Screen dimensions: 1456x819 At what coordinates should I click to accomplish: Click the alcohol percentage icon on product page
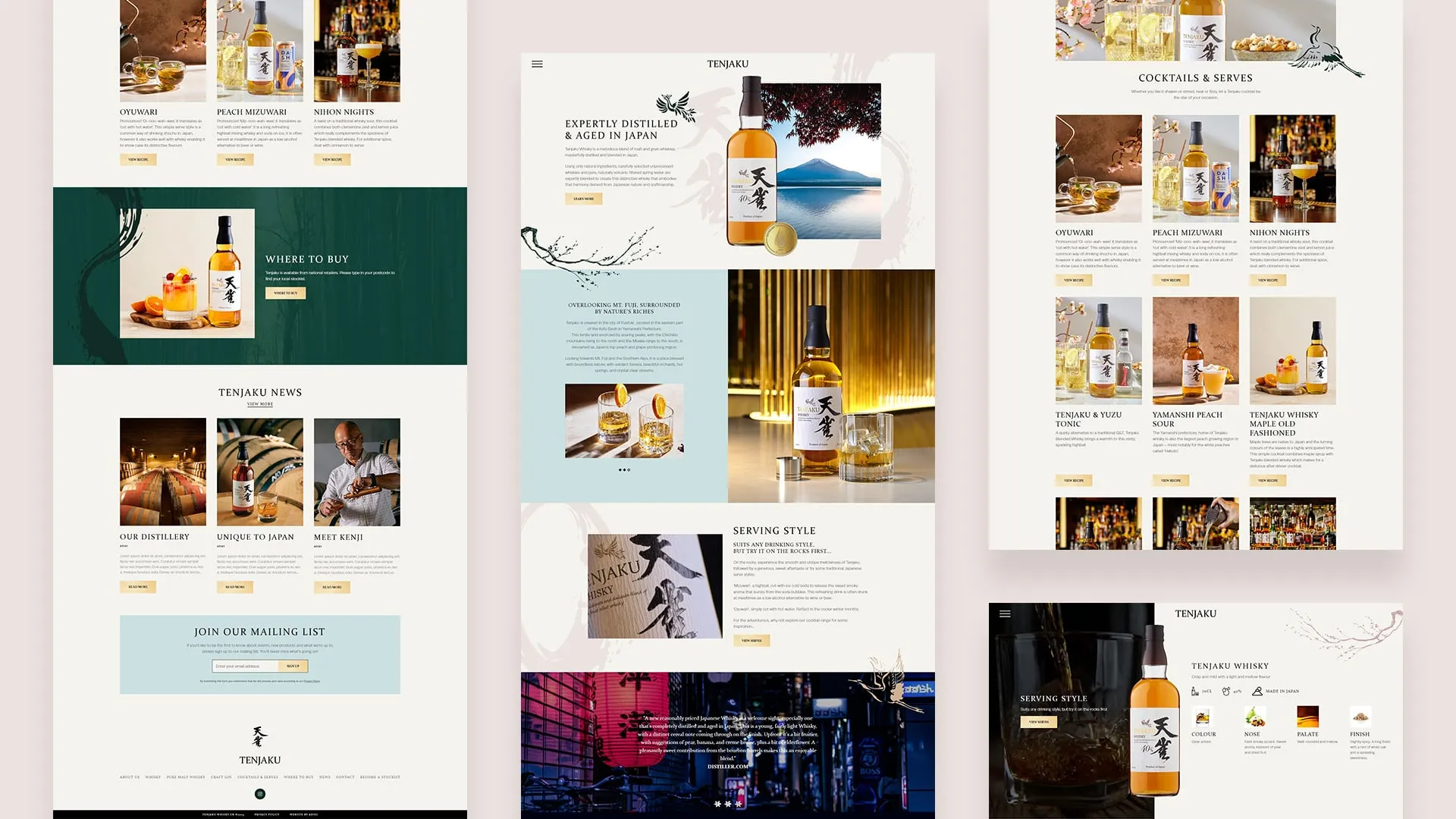click(1226, 692)
